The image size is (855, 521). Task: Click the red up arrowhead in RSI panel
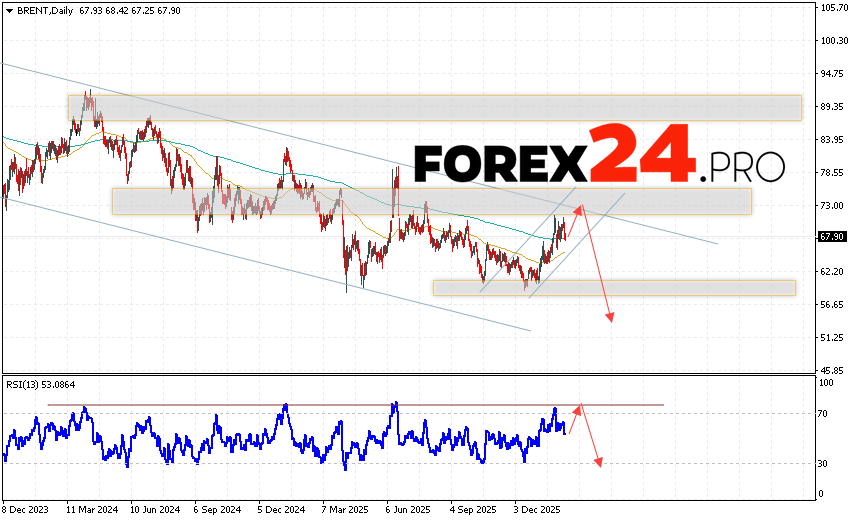pos(578,409)
